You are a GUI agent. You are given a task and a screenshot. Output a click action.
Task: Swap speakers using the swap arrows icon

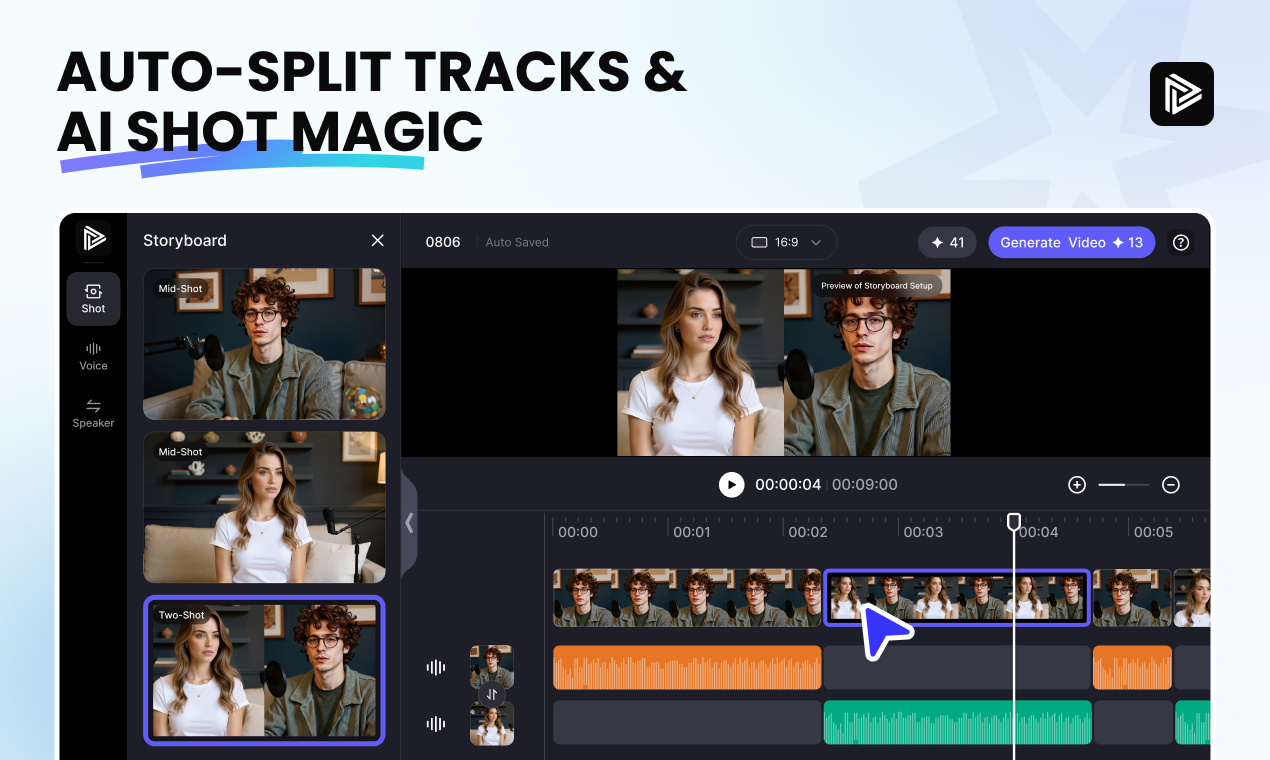491,694
